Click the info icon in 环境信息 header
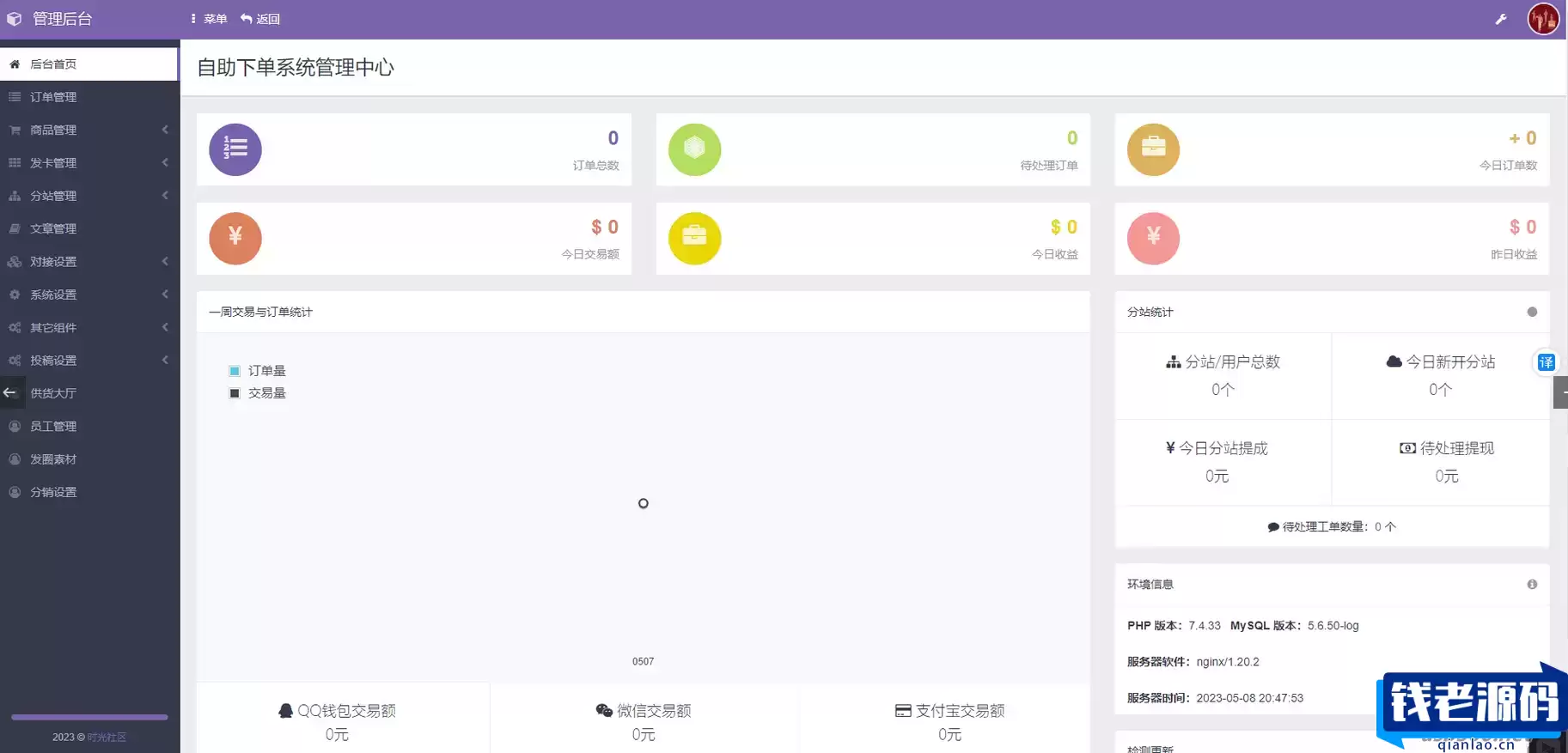Image resolution: width=1568 pixels, height=753 pixels. pyautogui.click(x=1532, y=584)
